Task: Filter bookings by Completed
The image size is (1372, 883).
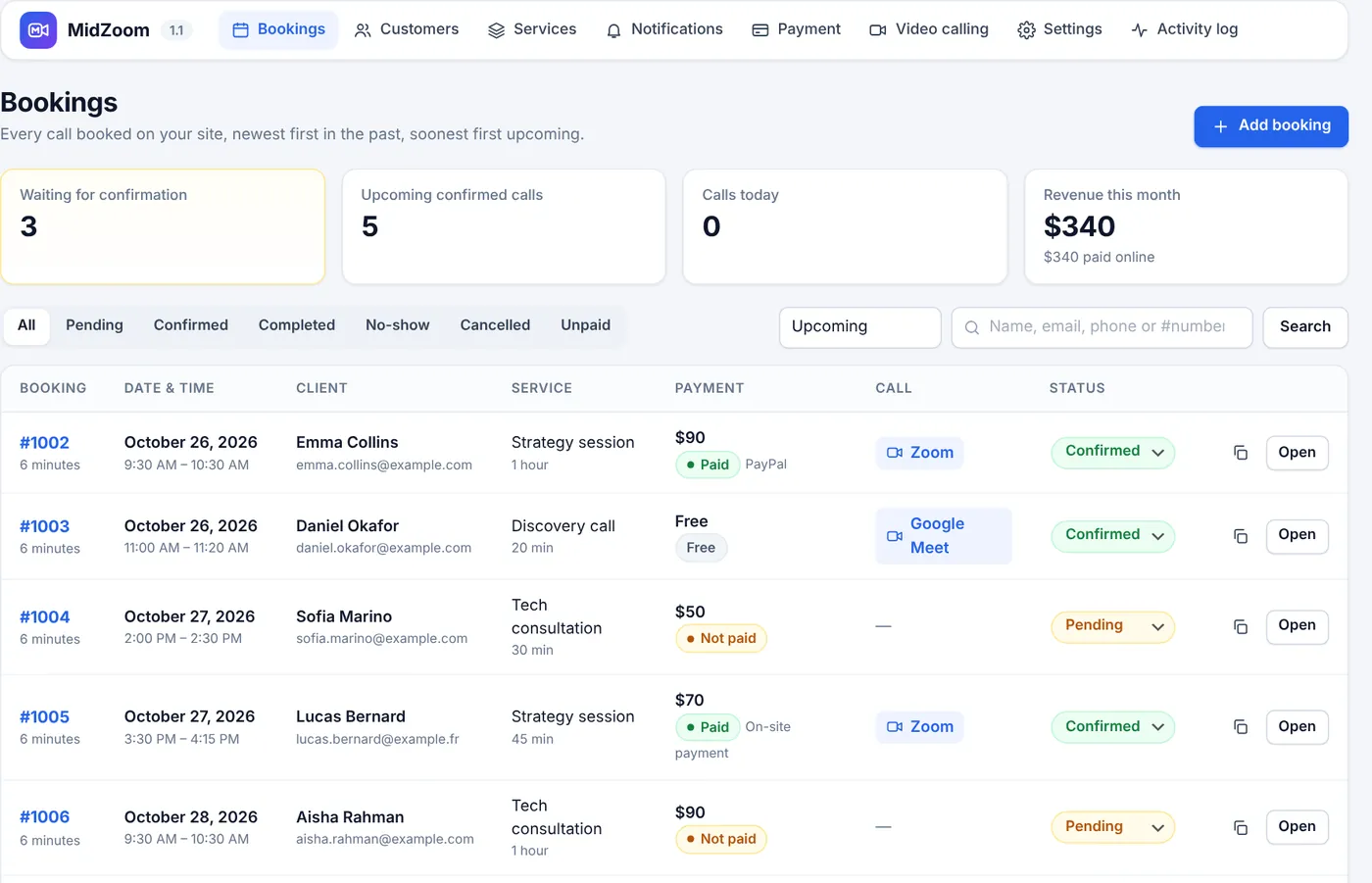Action: 297,325
